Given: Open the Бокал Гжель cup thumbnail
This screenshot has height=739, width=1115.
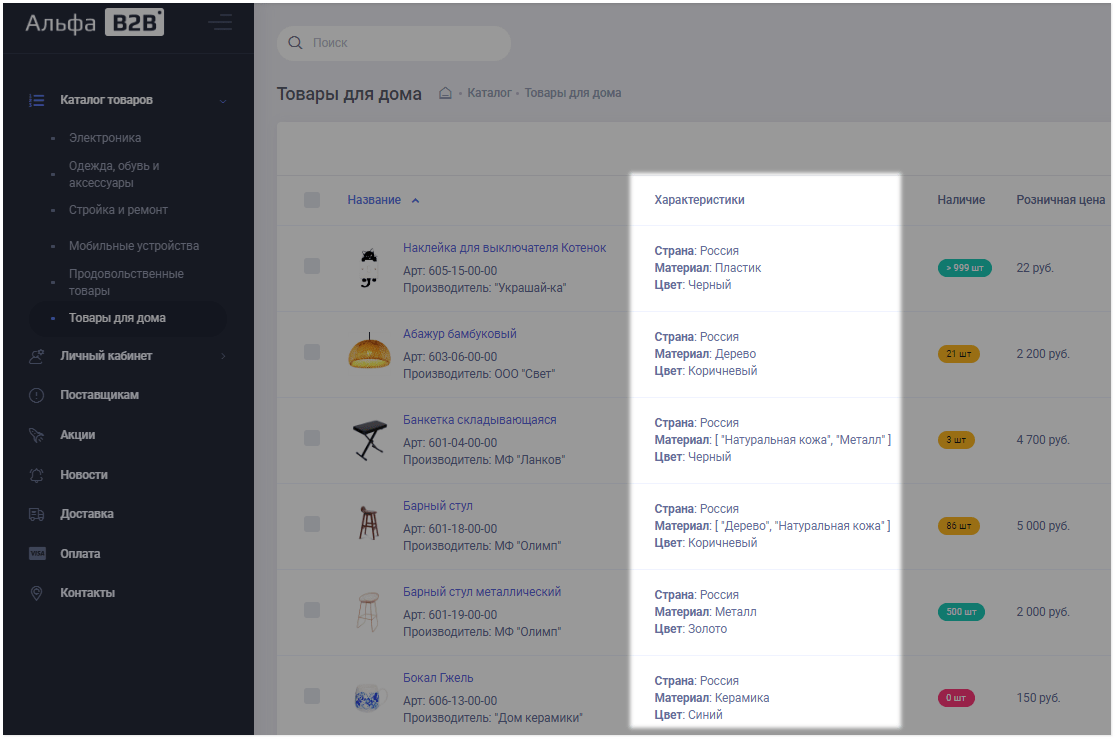Looking at the screenshot, I should [370, 697].
